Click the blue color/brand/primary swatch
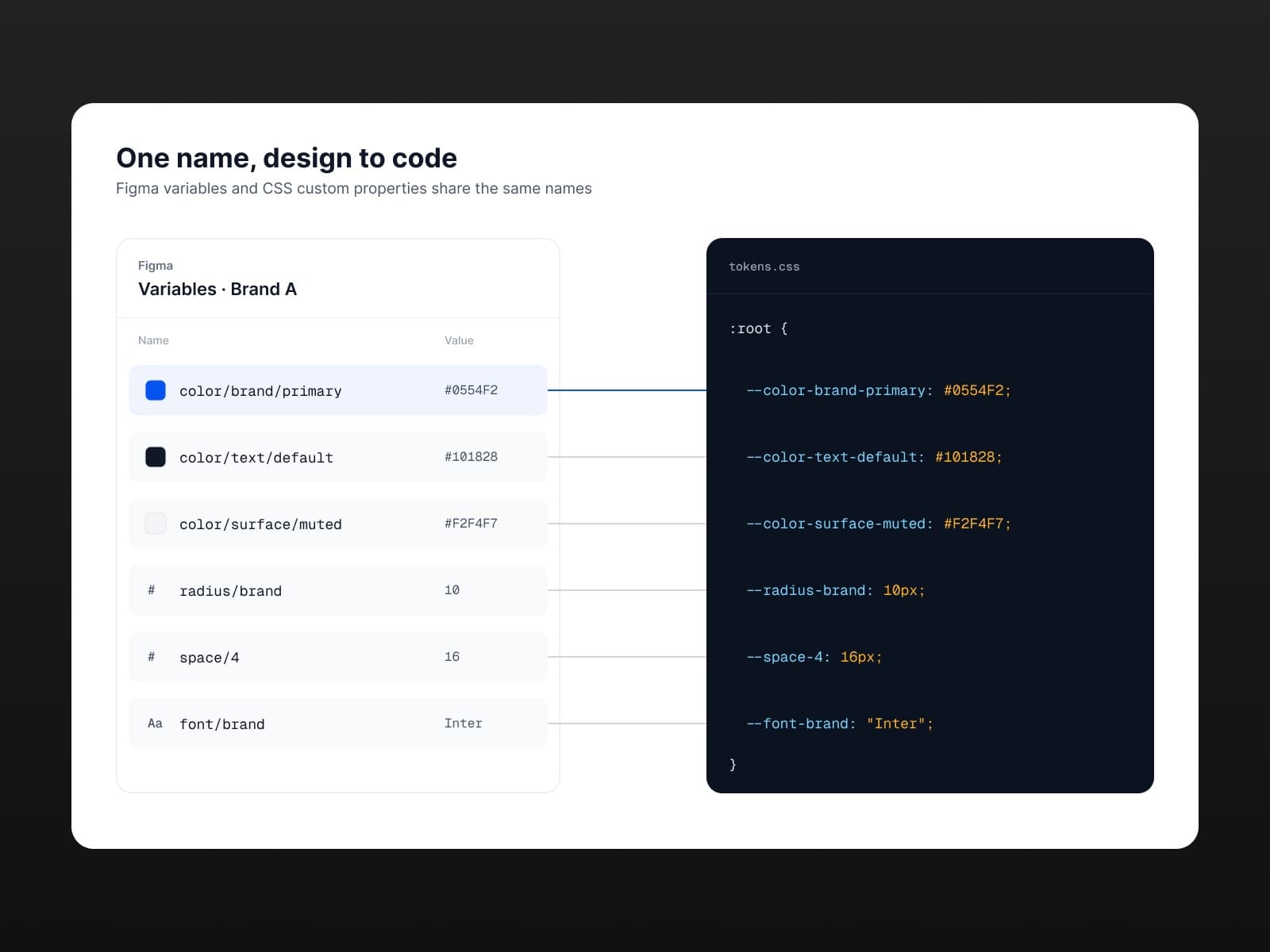This screenshot has height=952, width=1270. pos(156,390)
